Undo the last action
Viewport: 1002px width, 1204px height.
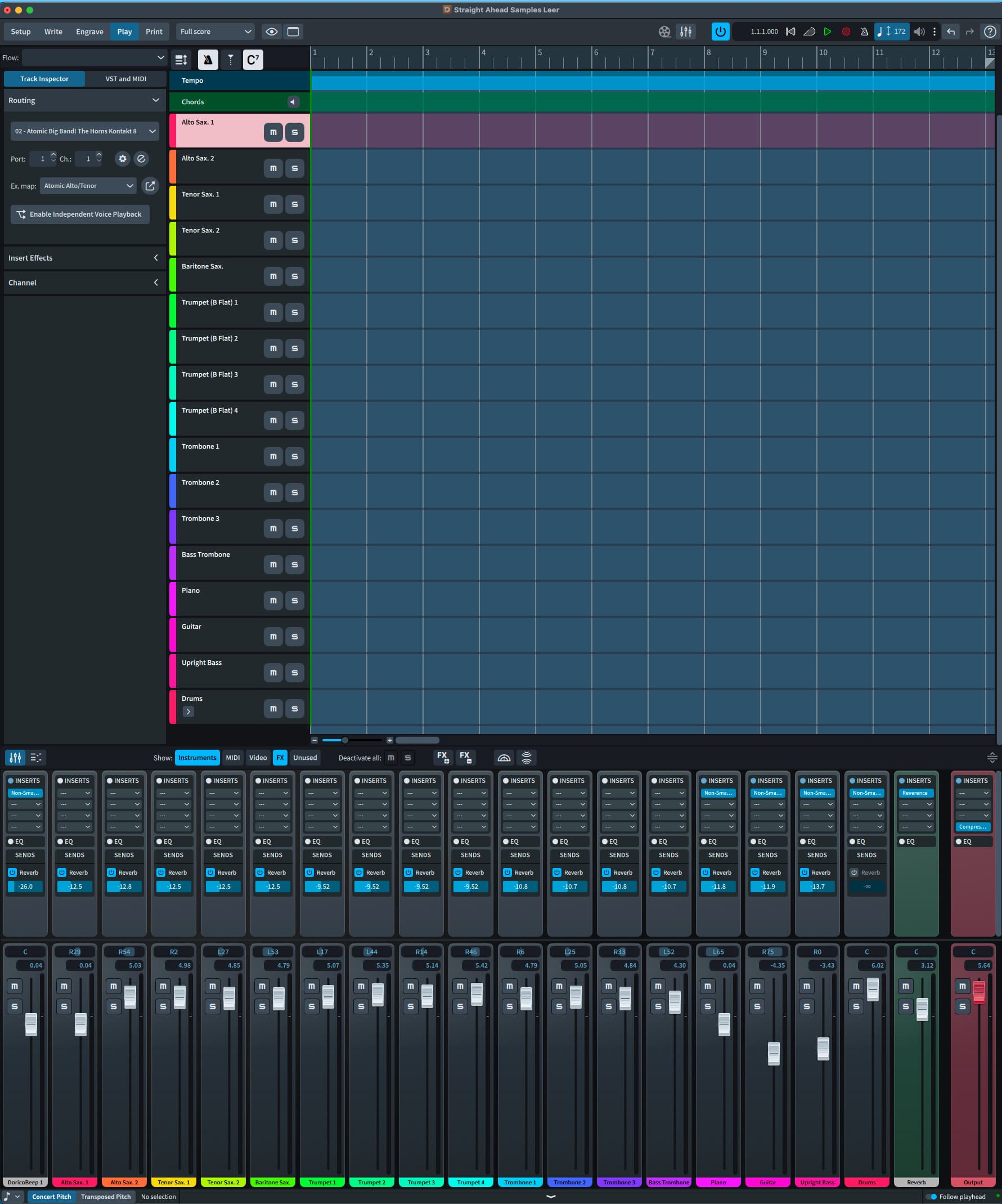[951, 32]
